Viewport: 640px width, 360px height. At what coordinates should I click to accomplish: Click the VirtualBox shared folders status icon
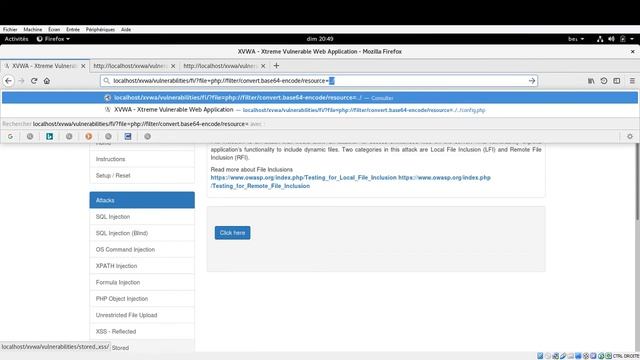[571, 356]
